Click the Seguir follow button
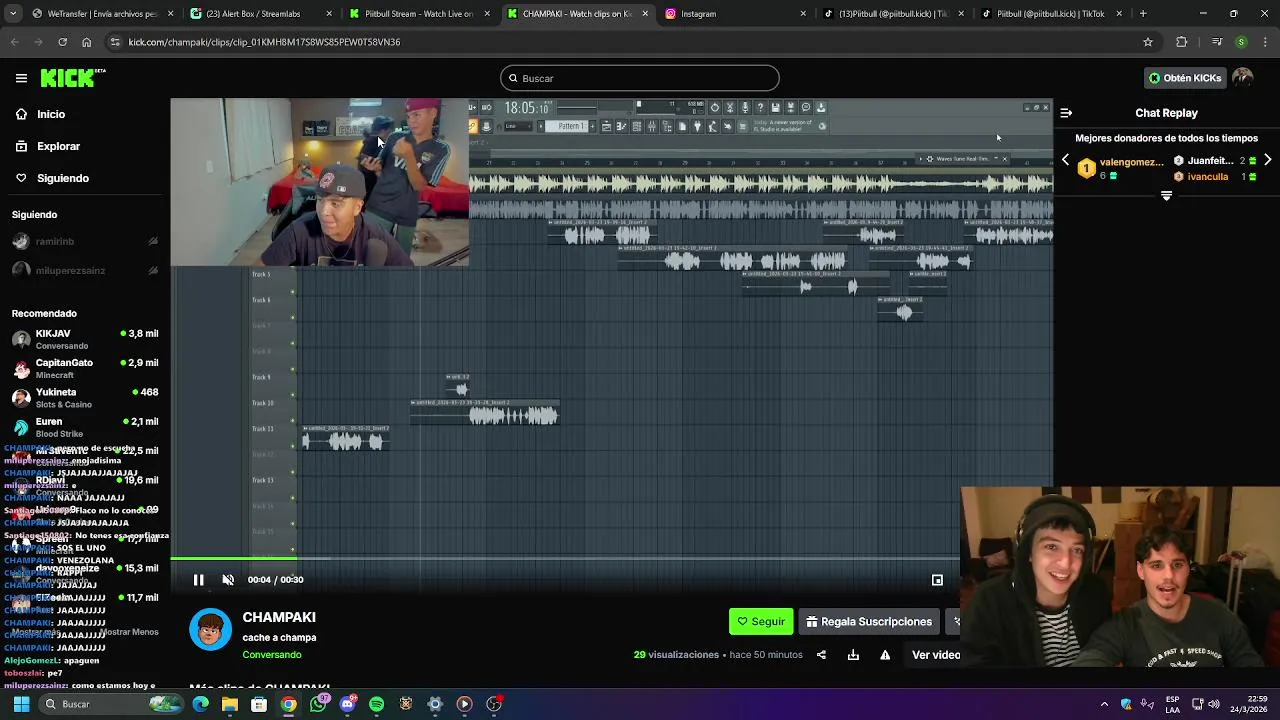 click(x=761, y=622)
